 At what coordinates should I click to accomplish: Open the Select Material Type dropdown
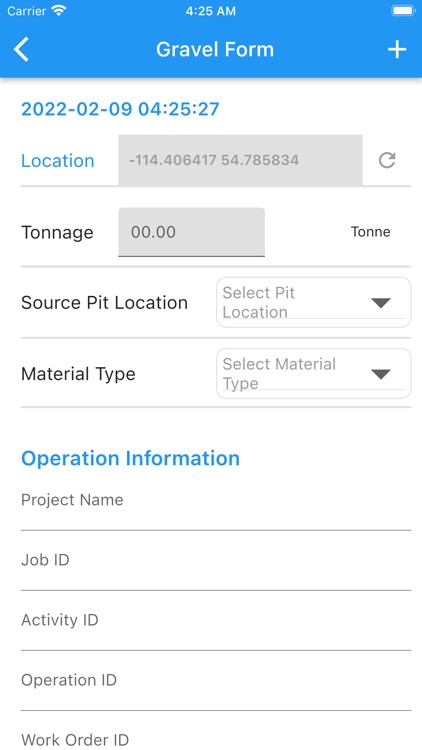313,374
